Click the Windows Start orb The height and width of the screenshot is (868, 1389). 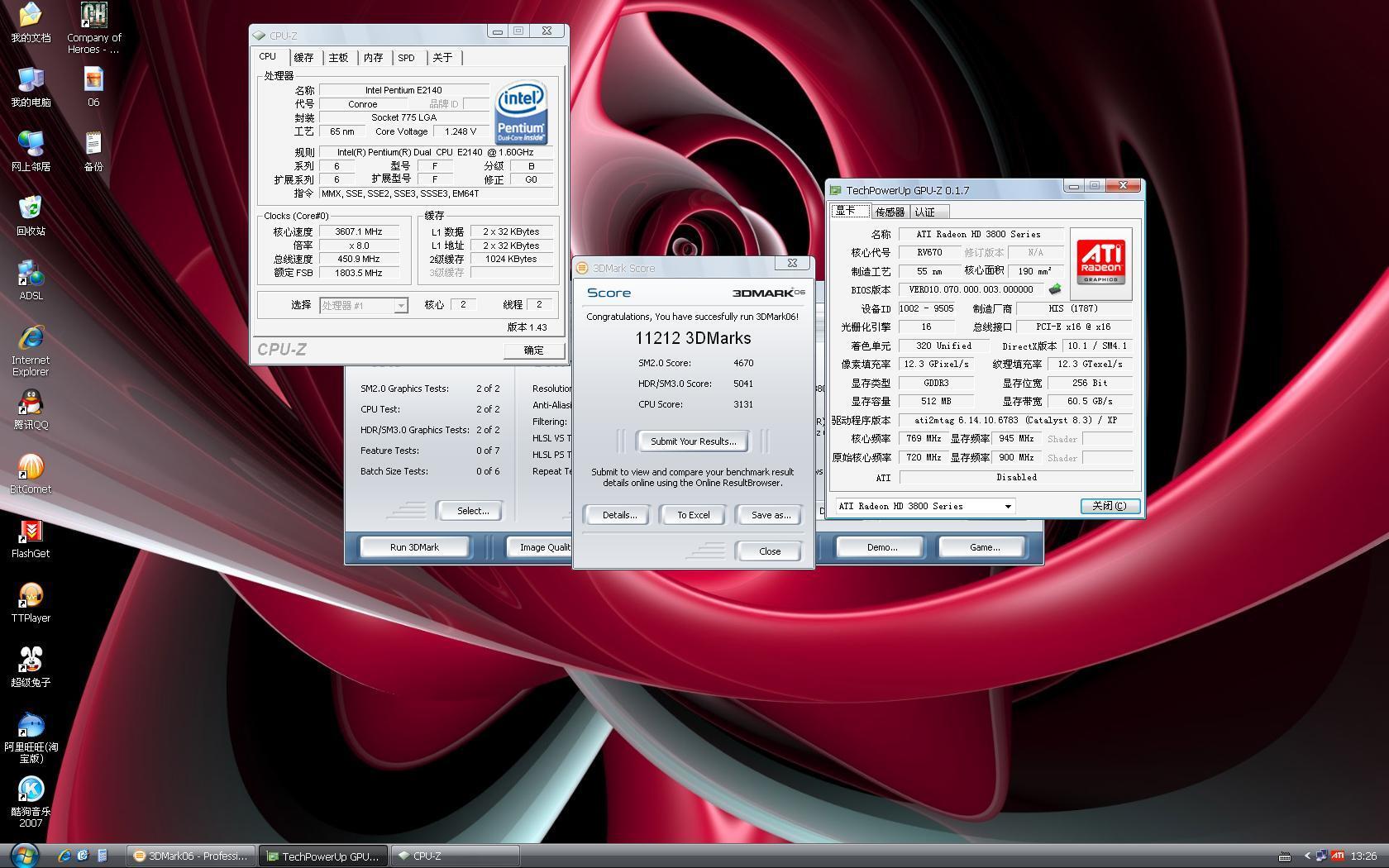[x=24, y=855]
